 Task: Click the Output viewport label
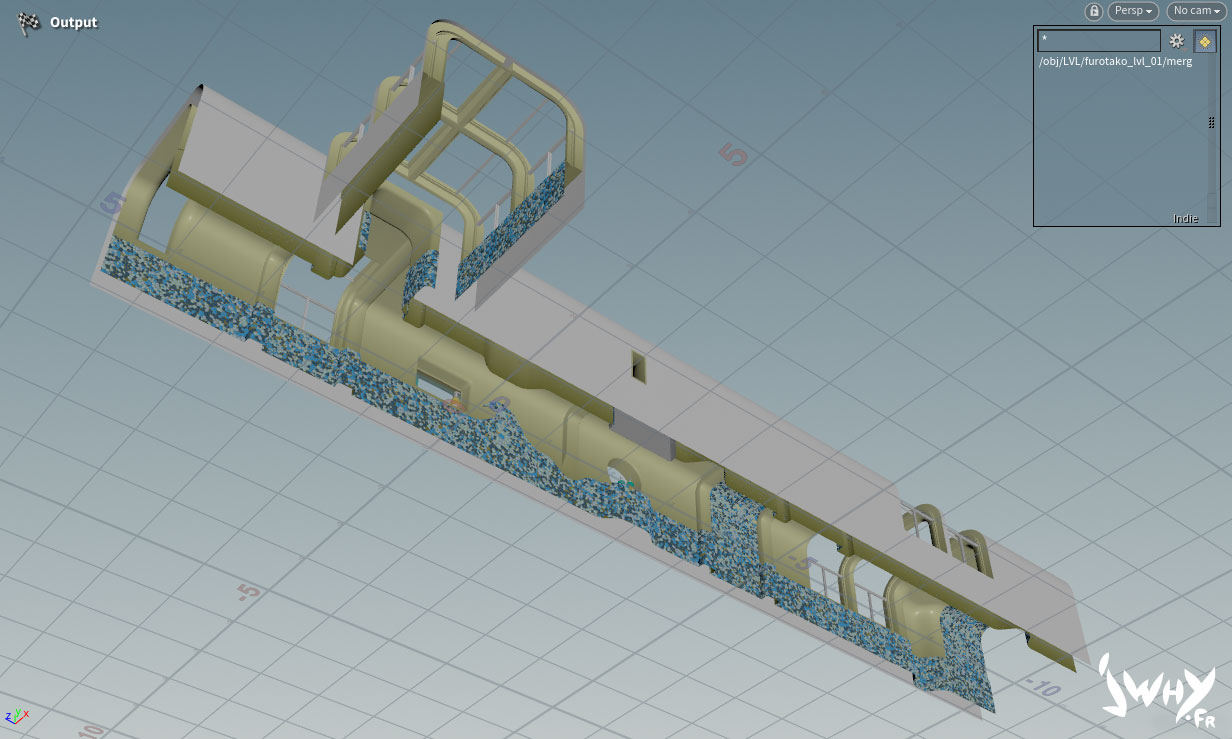tap(74, 23)
